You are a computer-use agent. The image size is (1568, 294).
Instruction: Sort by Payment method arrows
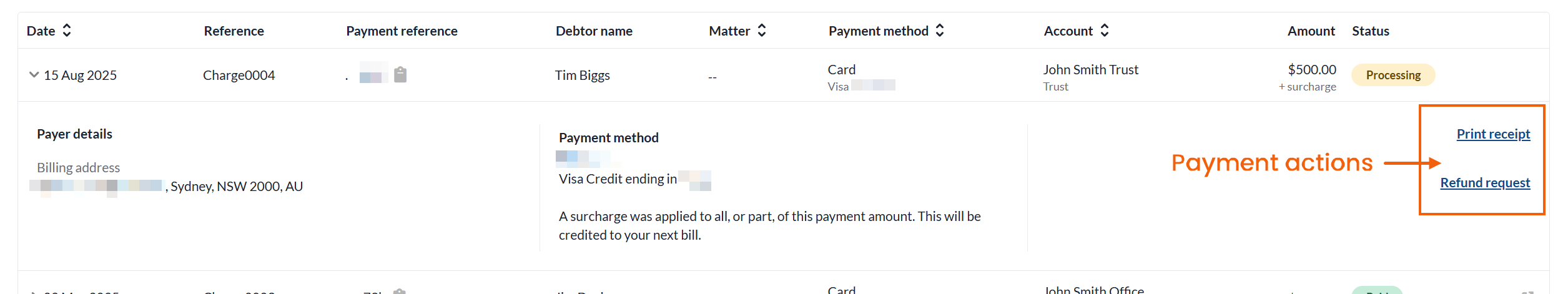tap(939, 31)
